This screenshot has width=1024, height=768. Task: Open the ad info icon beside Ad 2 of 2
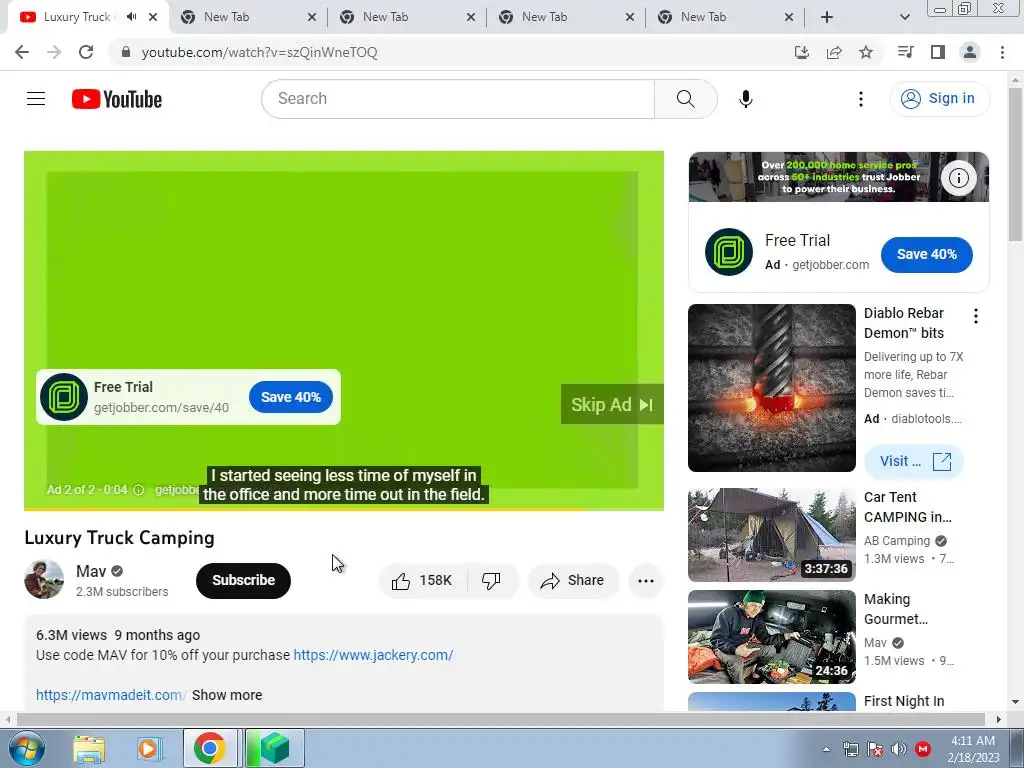[138, 490]
